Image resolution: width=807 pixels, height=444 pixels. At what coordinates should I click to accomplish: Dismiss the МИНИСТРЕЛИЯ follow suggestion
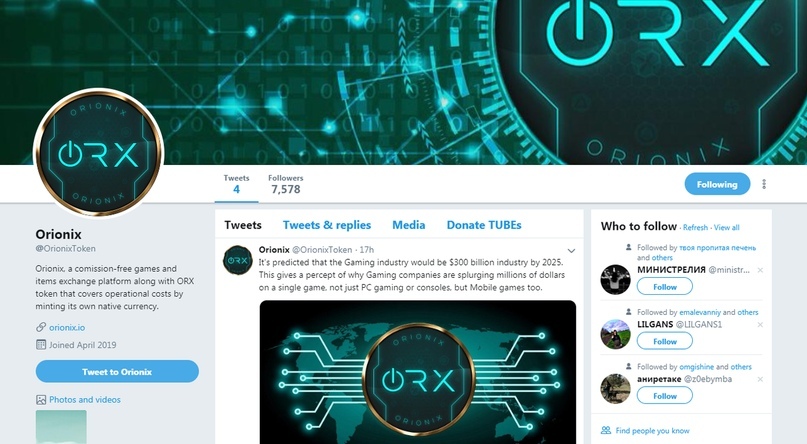(760, 270)
